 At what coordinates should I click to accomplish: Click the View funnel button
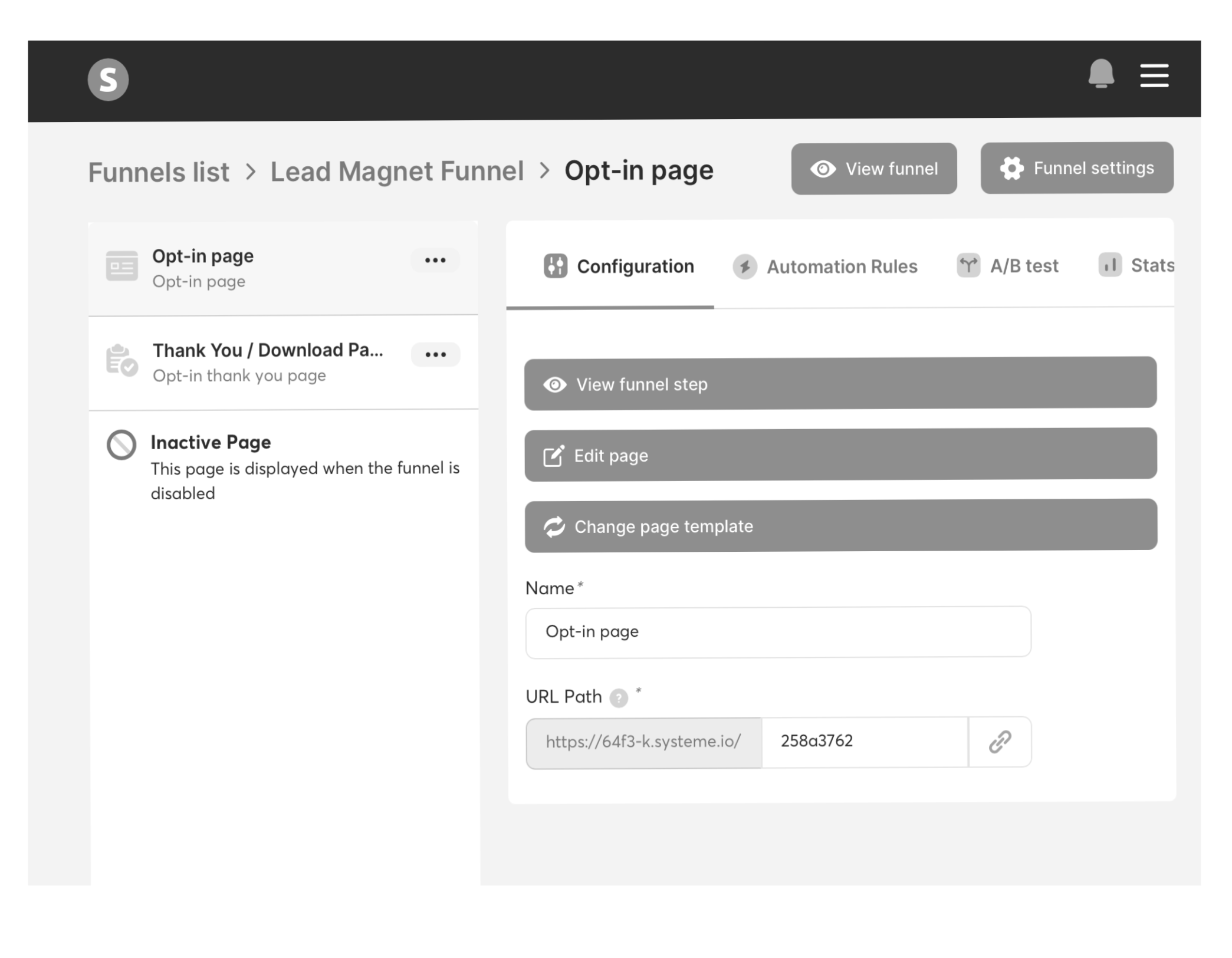[x=874, y=169]
